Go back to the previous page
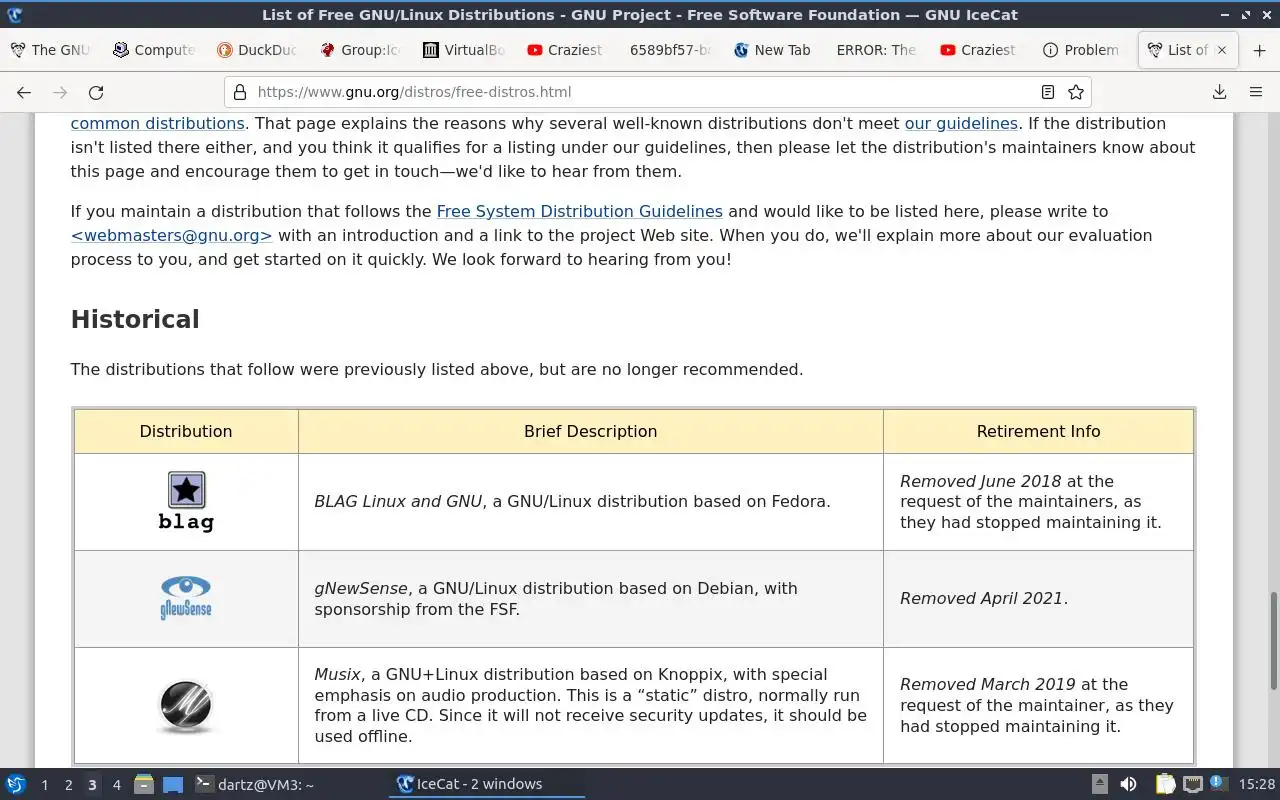The width and height of the screenshot is (1280, 800). point(24,92)
